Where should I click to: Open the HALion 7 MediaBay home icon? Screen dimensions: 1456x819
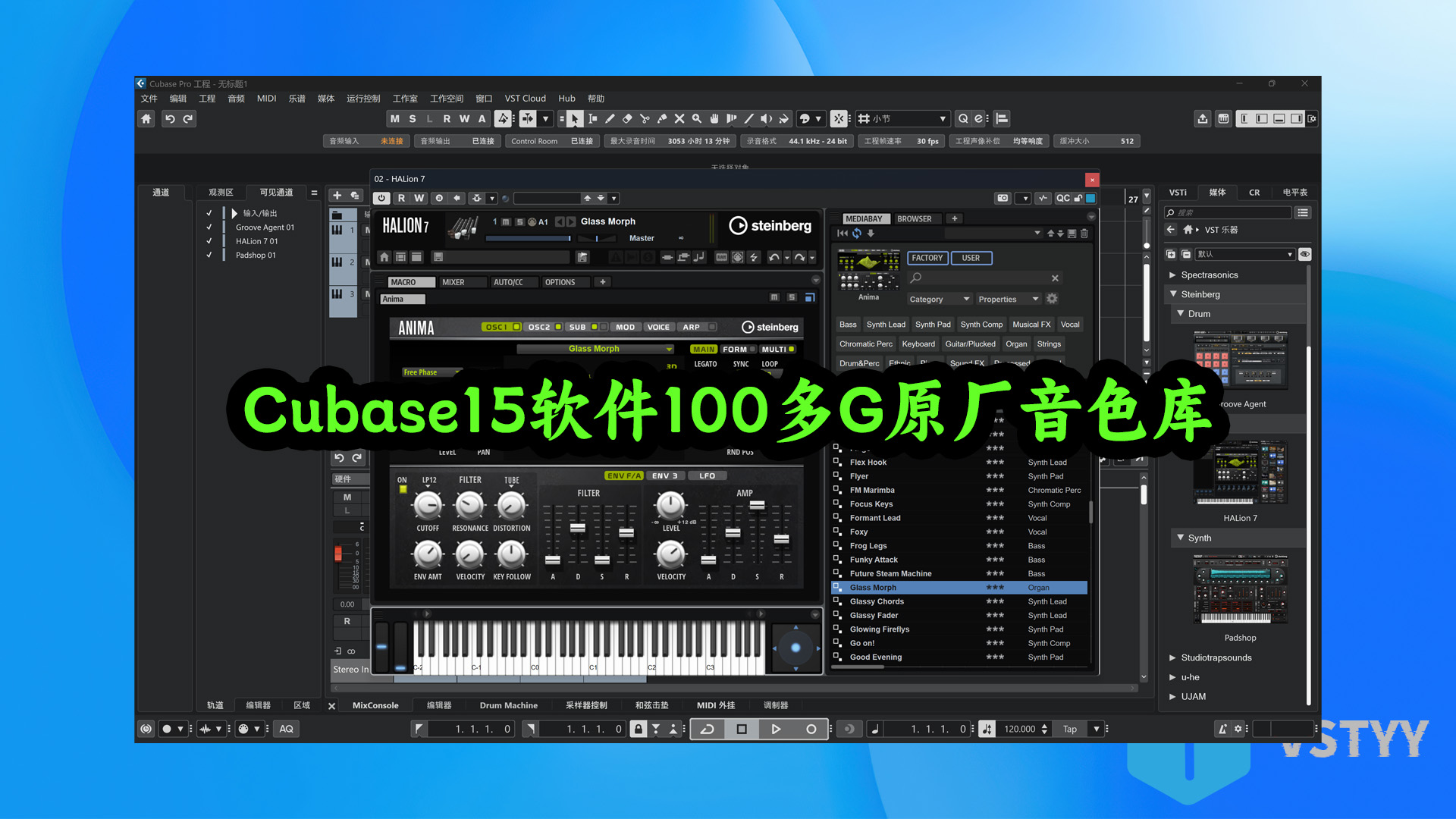[x=384, y=256]
